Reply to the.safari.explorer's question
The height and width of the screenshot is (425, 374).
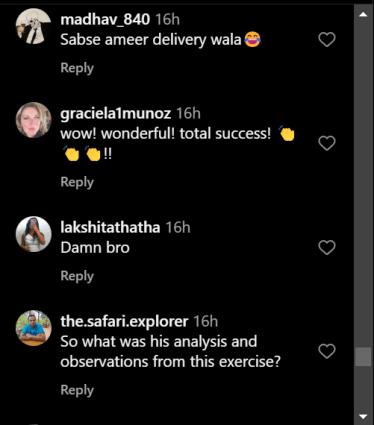point(77,390)
